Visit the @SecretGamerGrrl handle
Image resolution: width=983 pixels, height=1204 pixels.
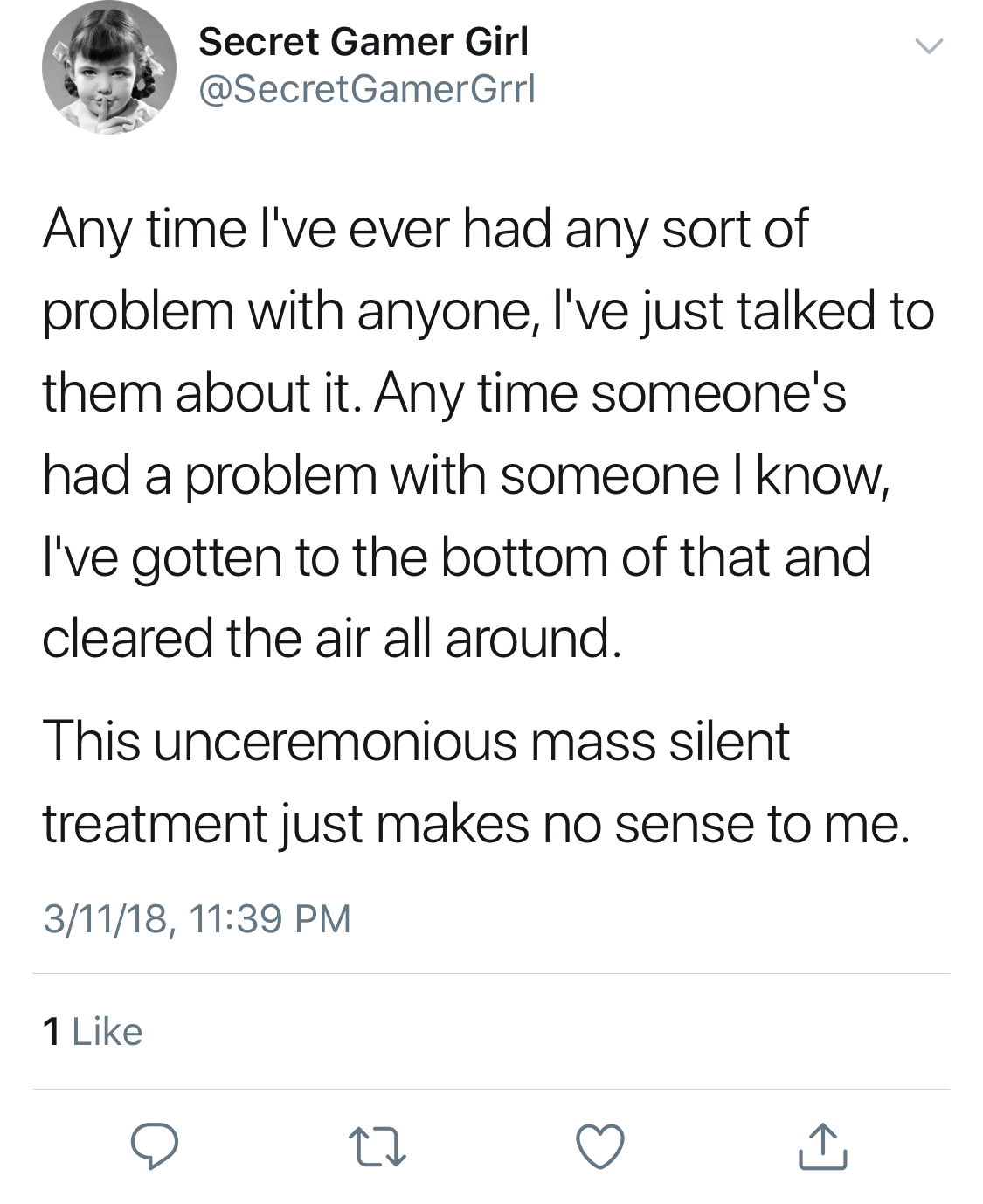367,89
